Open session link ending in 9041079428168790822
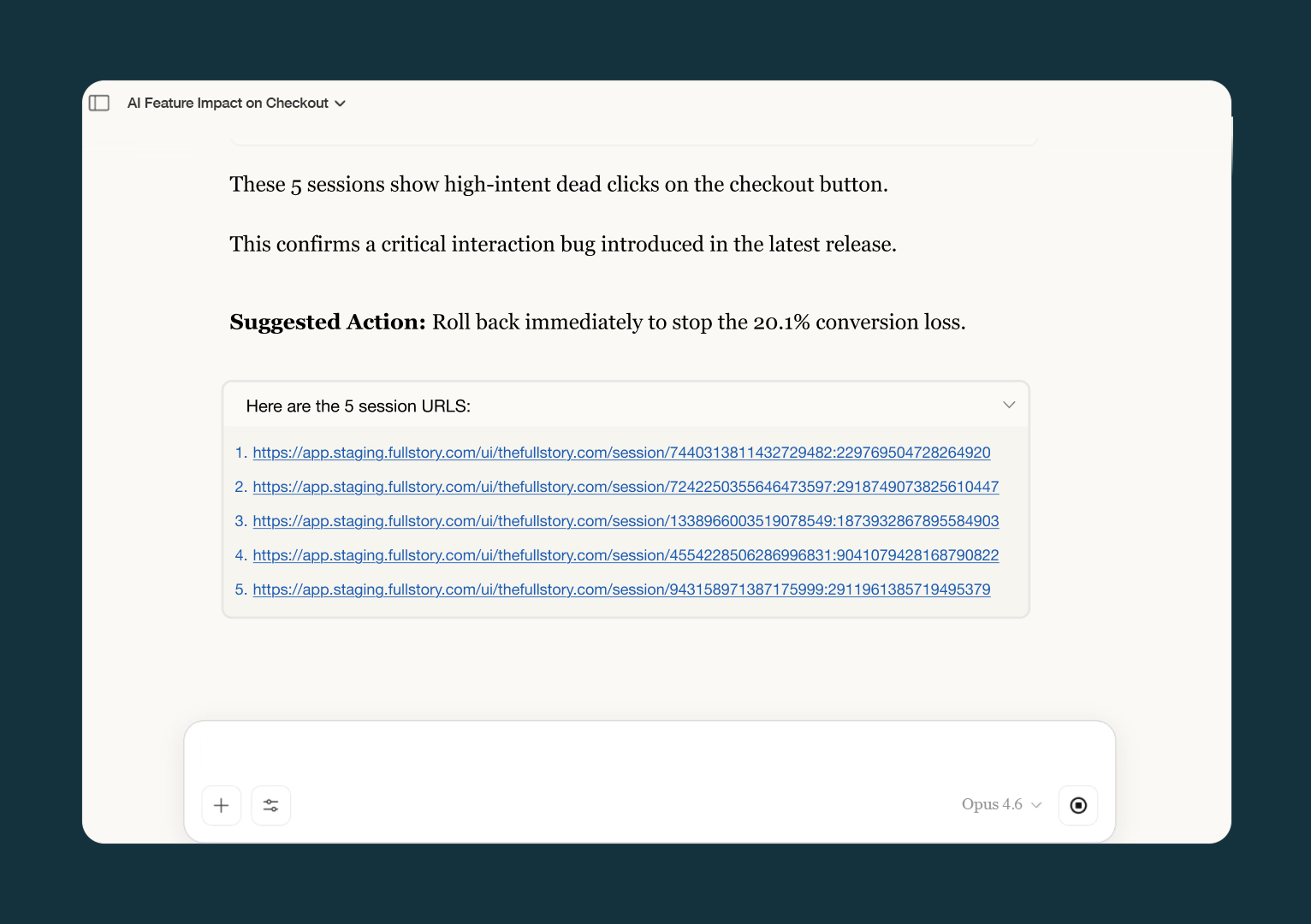Image resolution: width=1311 pixels, height=924 pixels. click(626, 555)
